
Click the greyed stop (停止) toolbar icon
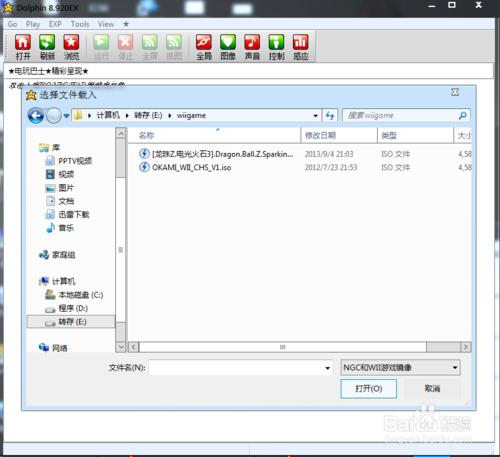click(x=125, y=47)
